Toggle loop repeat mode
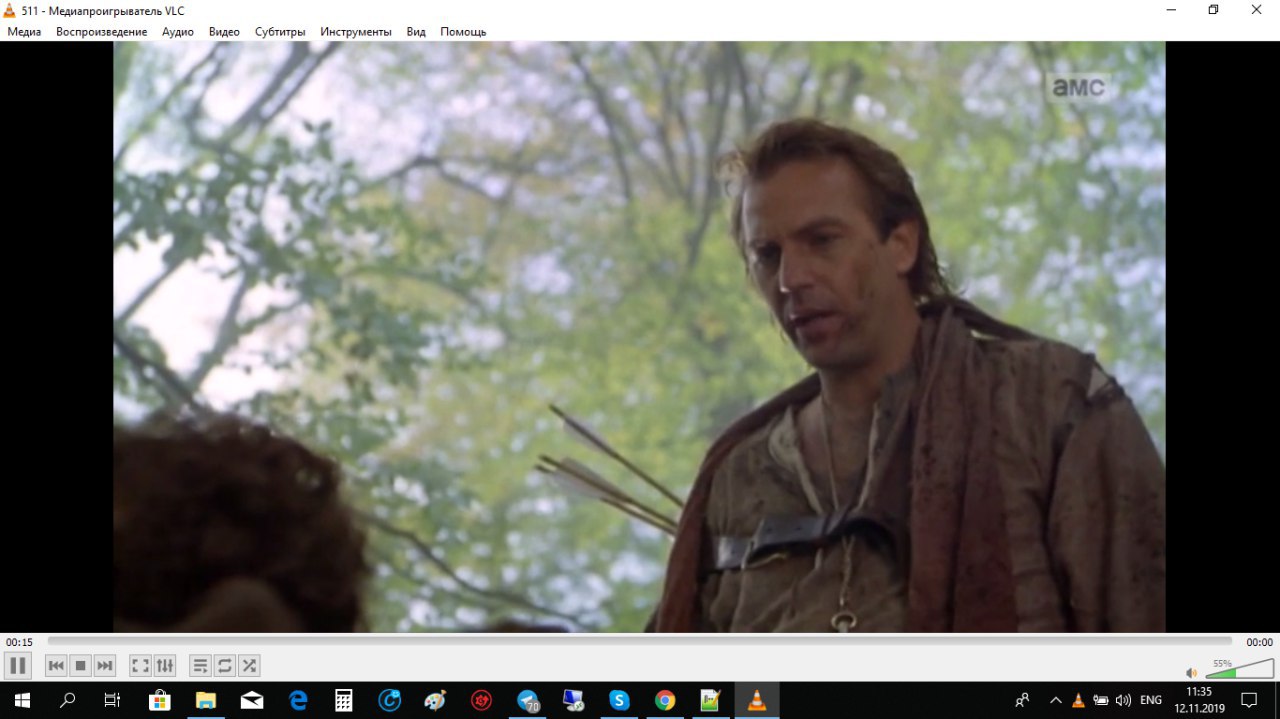This screenshot has width=1280, height=719. [225, 665]
